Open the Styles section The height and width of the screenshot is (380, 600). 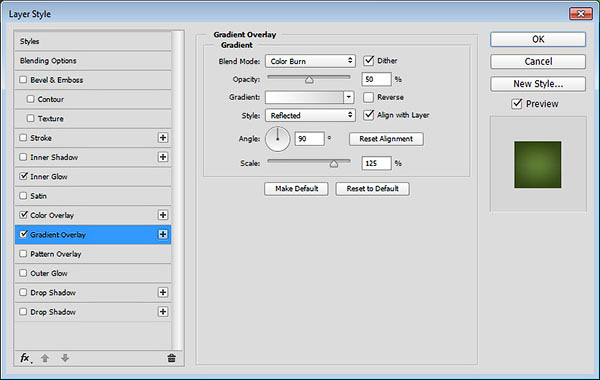click(x=93, y=41)
